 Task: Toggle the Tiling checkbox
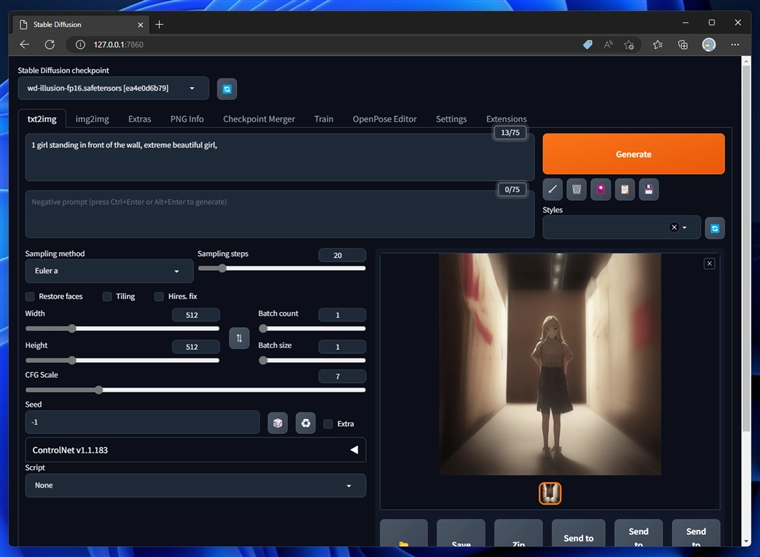107,297
